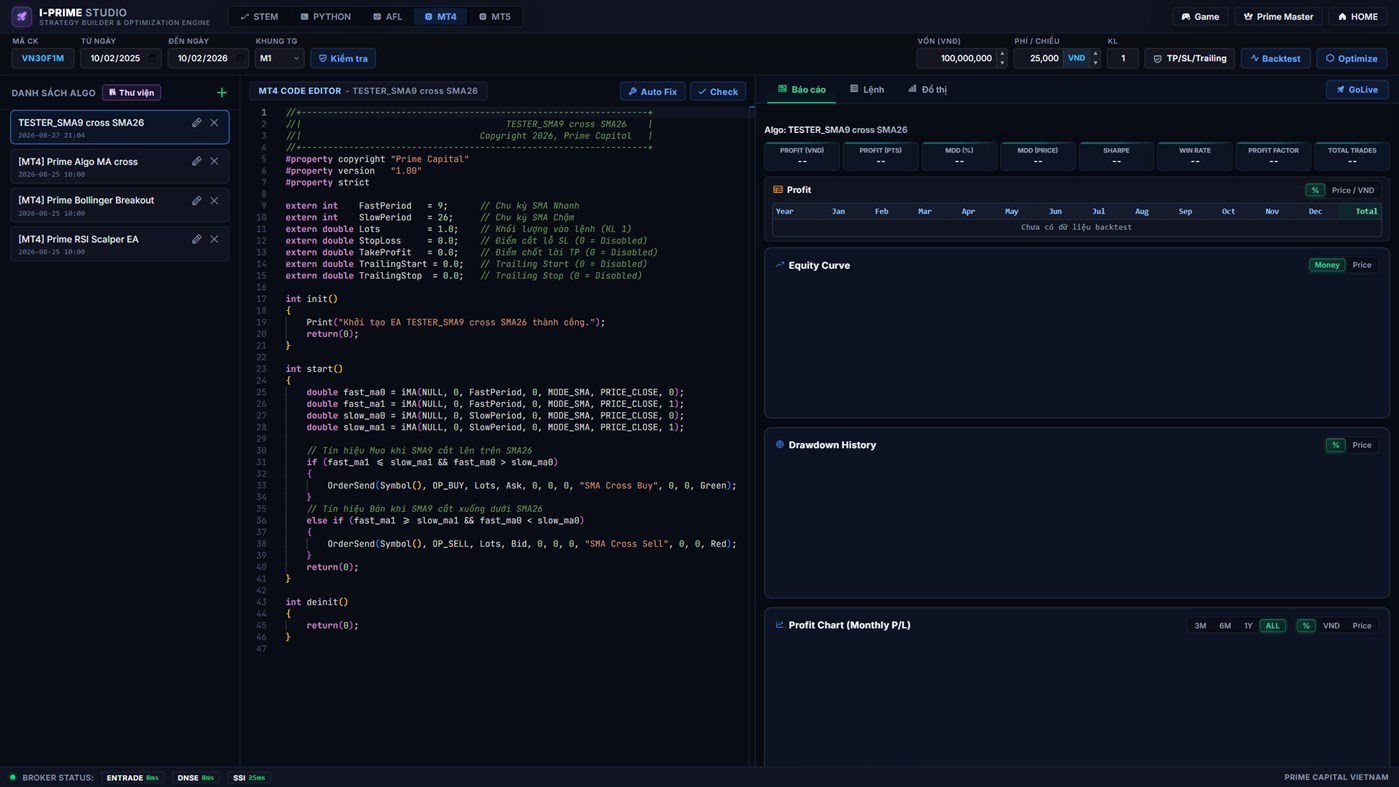This screenshot has height=787, width=1399.
Task: Toggle Profit table to percent view
Action: 1315,190
